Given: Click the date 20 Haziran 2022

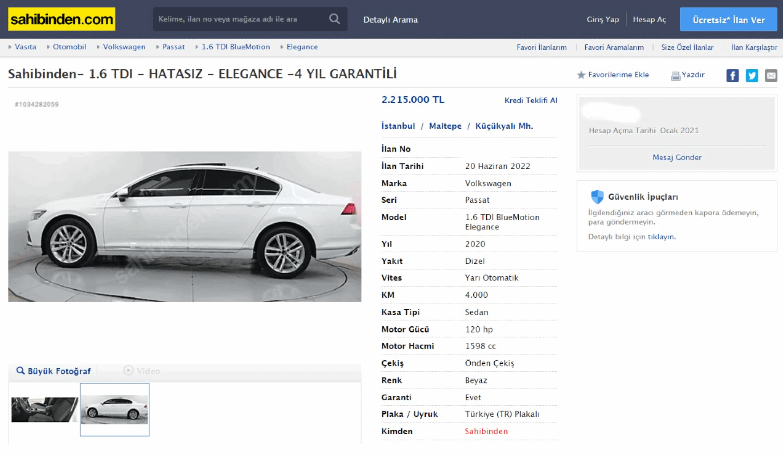Looking at the screenshot, I should coord(497,166).
